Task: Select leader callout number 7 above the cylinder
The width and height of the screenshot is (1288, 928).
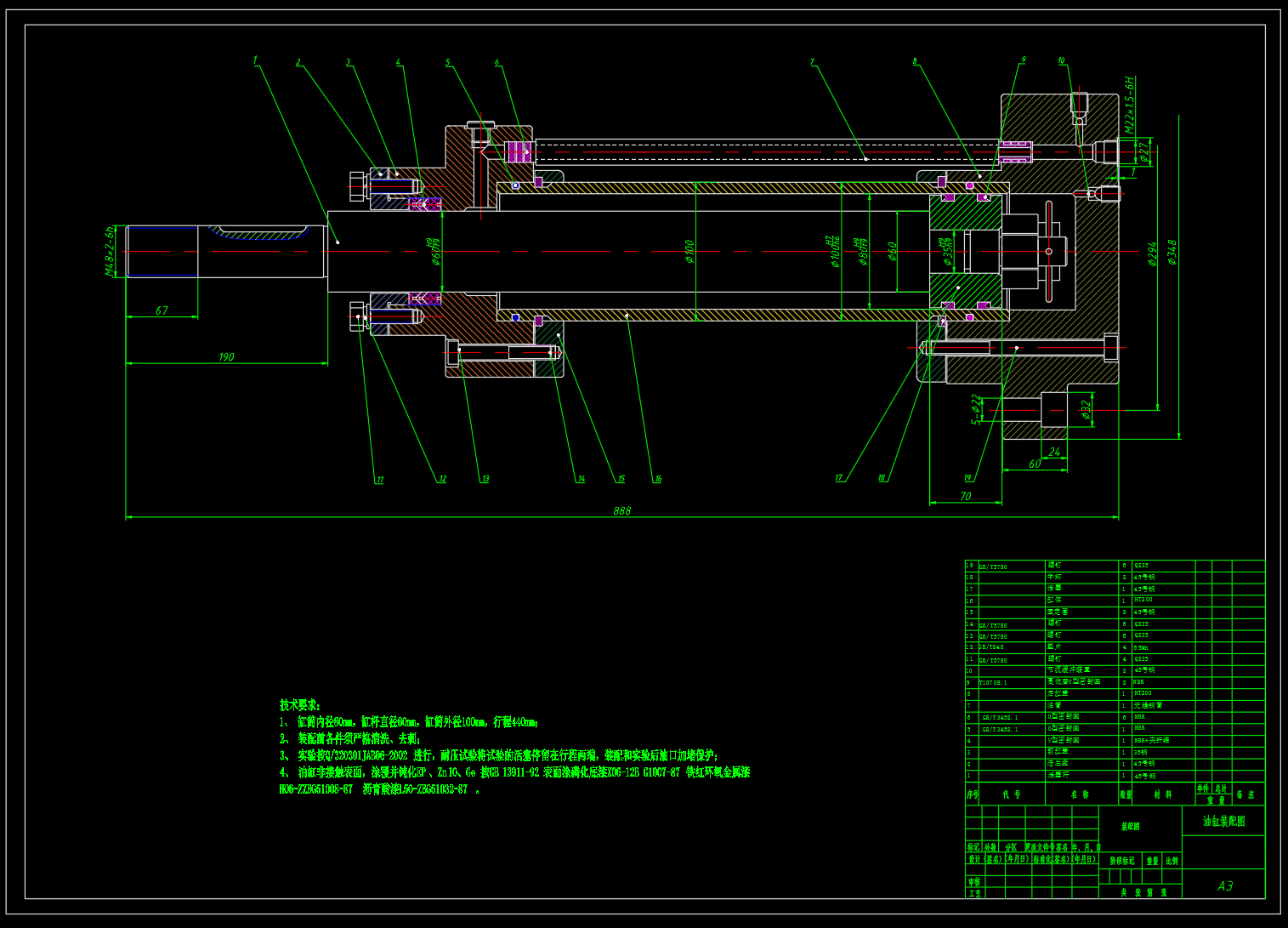Action: (x=812, y=62)
